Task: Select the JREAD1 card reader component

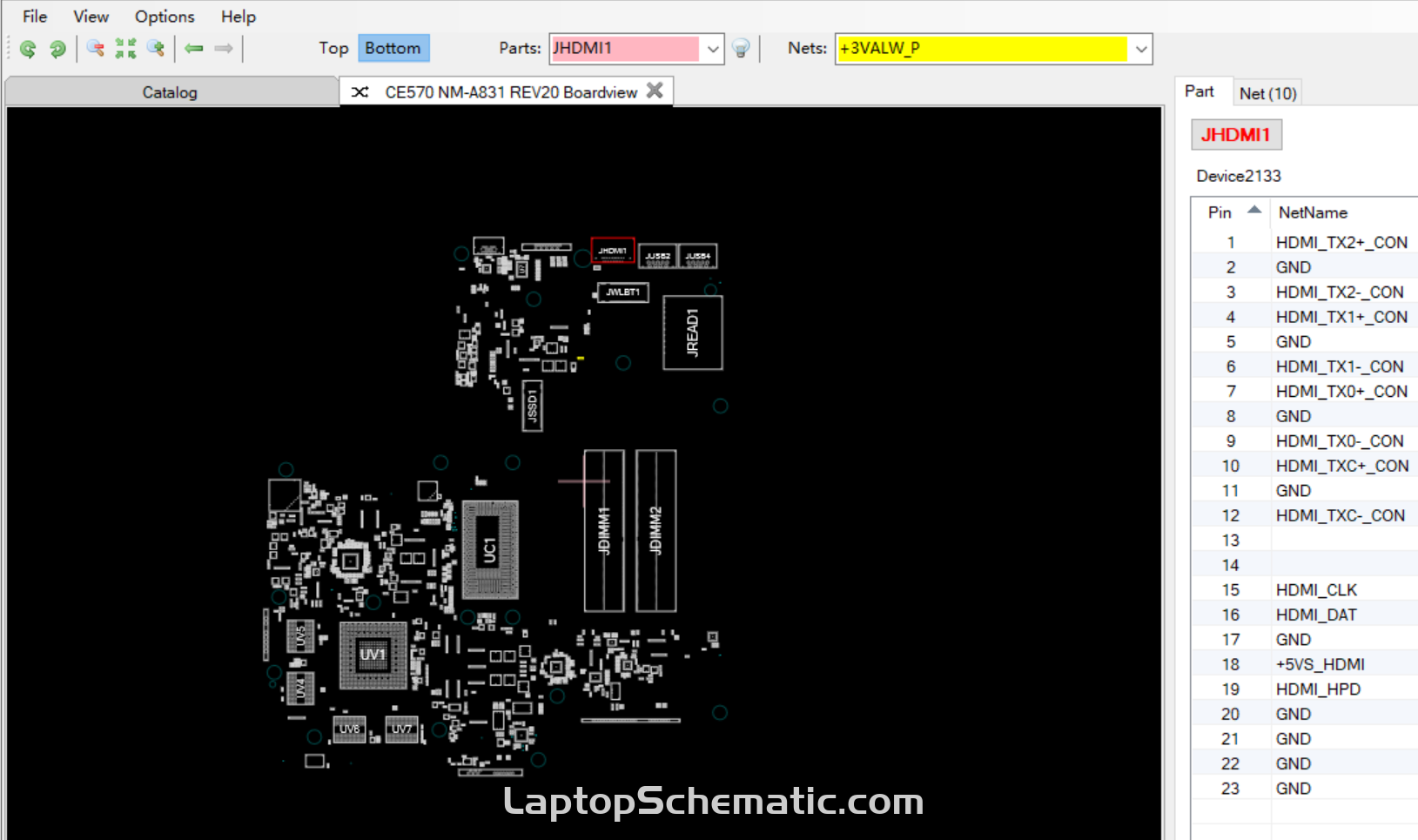Action: (693, 333)
